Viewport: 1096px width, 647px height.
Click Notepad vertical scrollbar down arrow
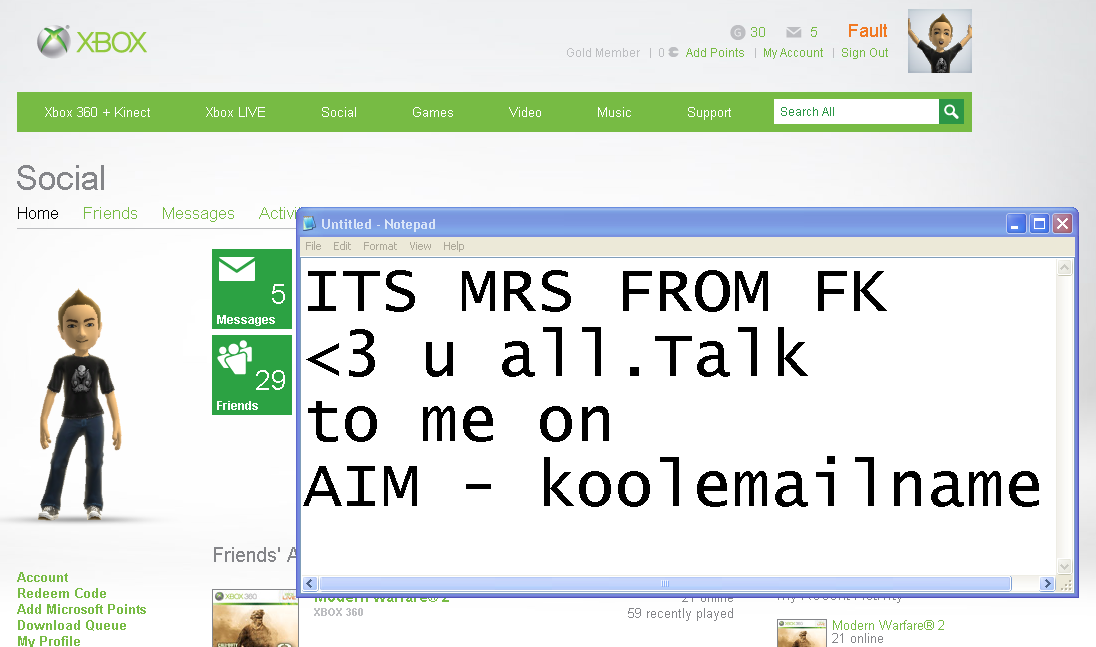click(x=1065, y=566)
